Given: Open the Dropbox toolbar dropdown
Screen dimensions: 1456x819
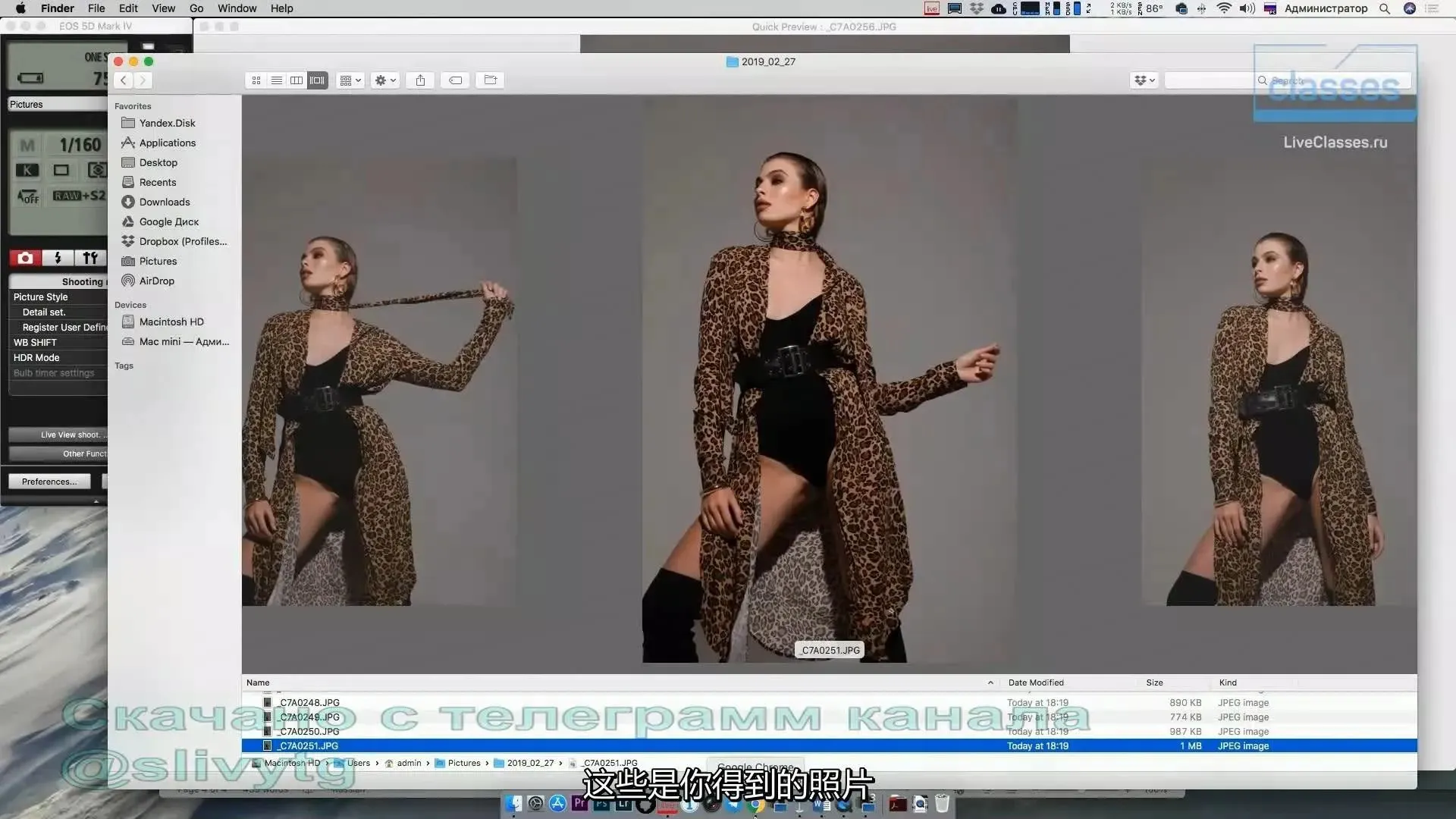Looking at the screenshot, I should (1144, 80).
